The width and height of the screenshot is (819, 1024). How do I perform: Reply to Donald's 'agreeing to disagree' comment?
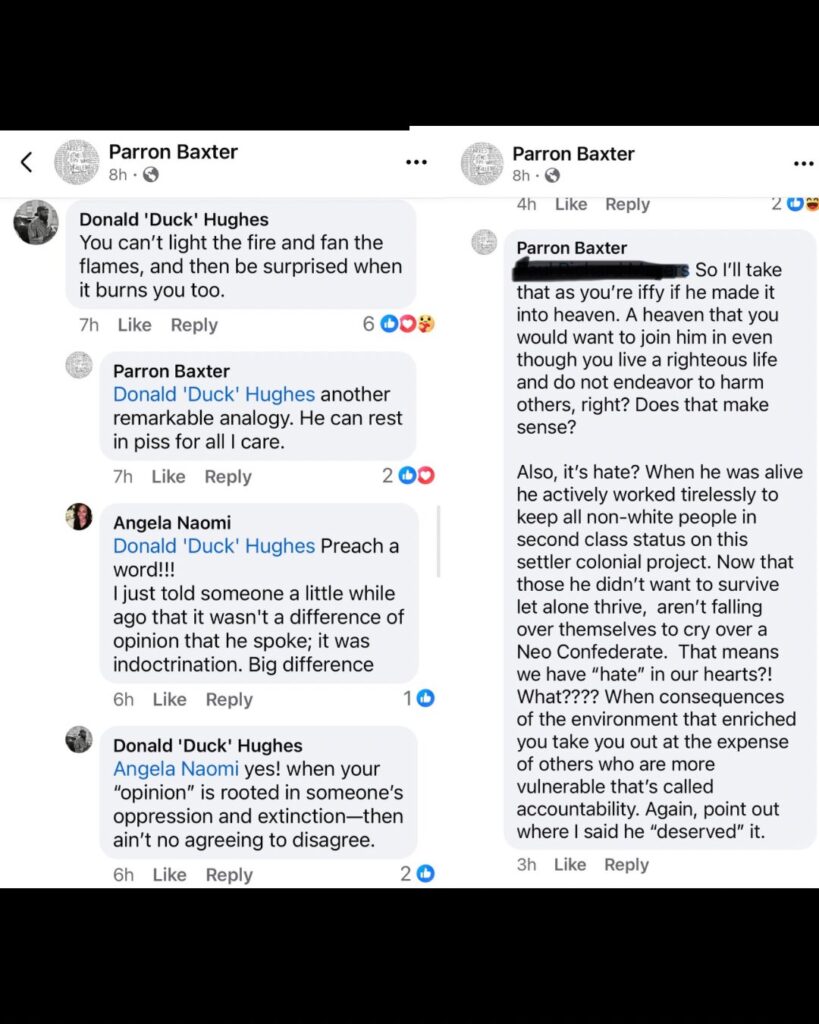click(x=229, y=874)
